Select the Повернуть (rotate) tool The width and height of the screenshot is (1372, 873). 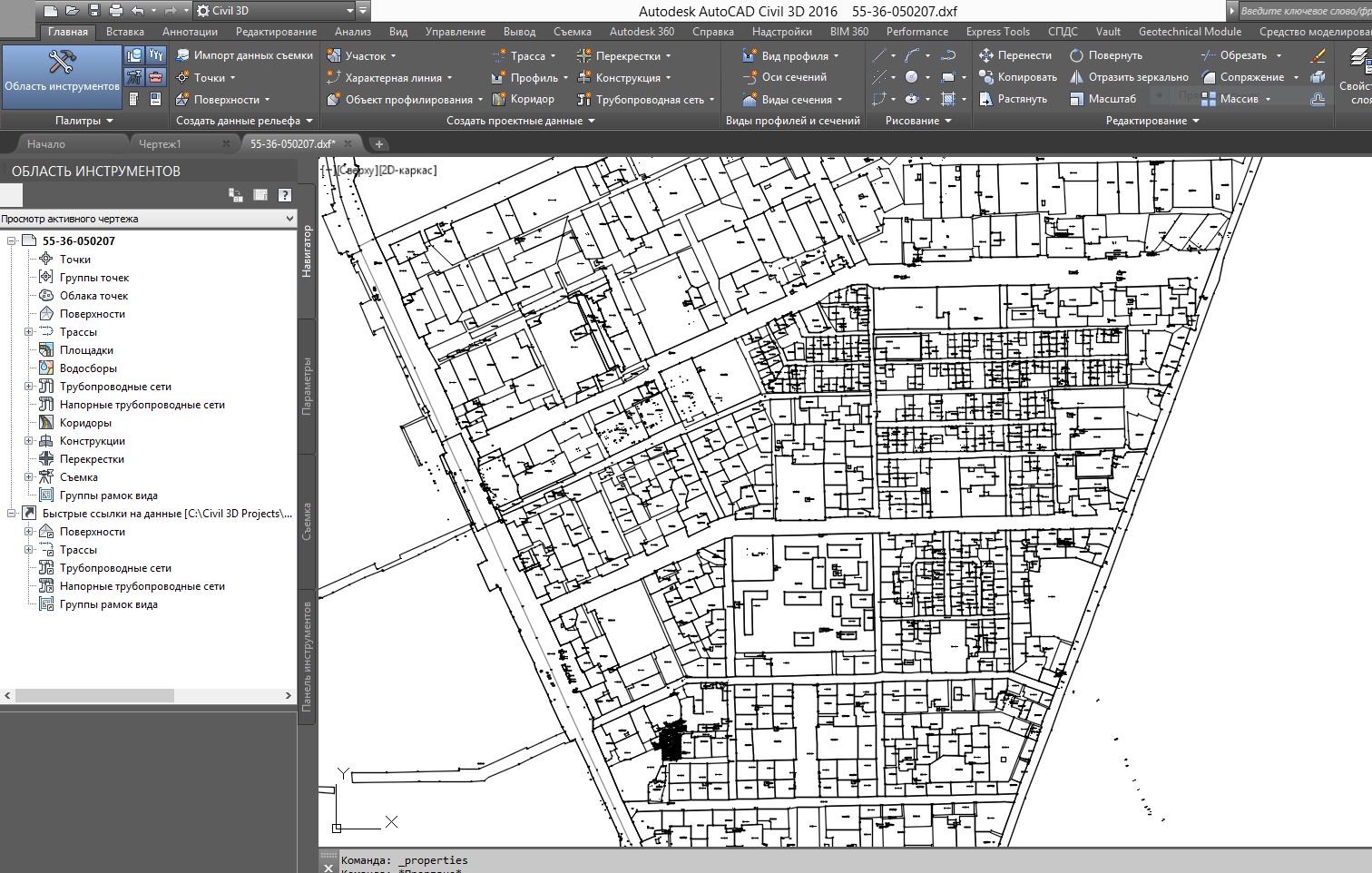tap(1106, 55)
